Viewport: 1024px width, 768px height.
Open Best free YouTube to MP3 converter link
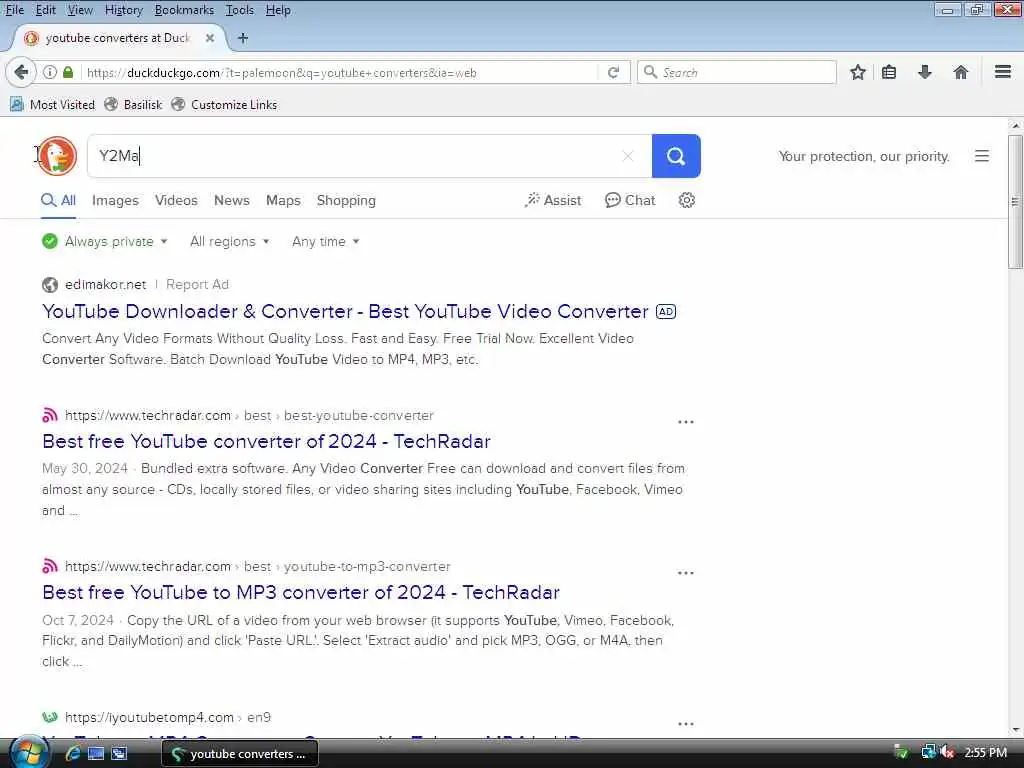tap(301, 592)
